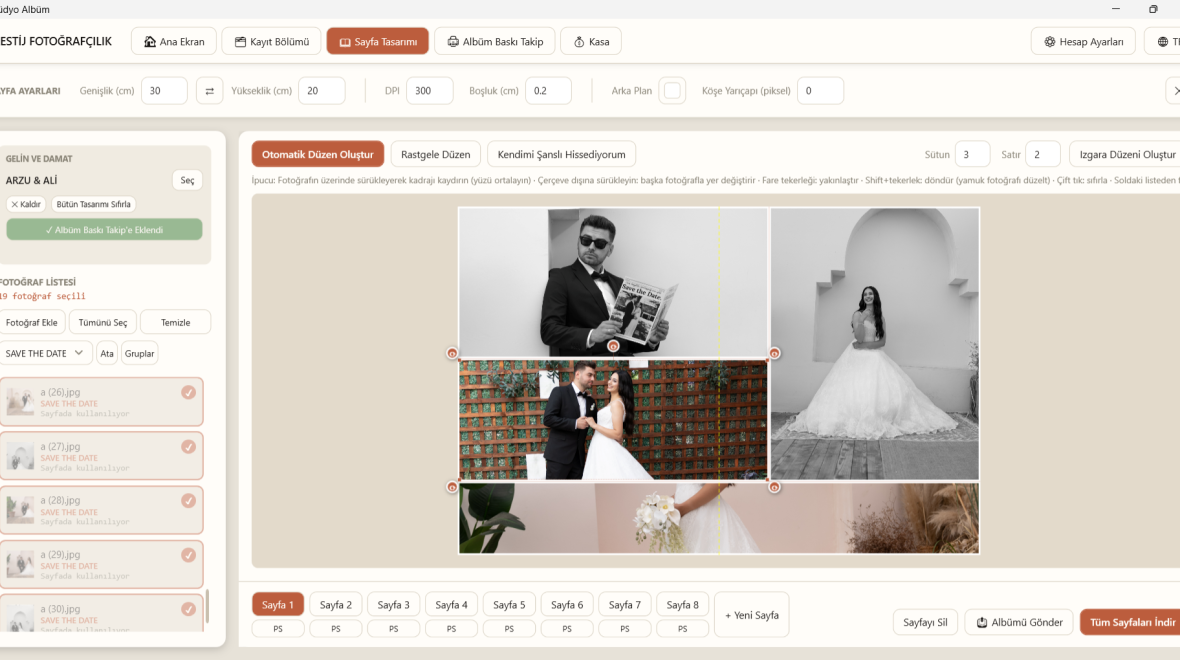Click the resize handle at photo's bottom center

(613, 346)
